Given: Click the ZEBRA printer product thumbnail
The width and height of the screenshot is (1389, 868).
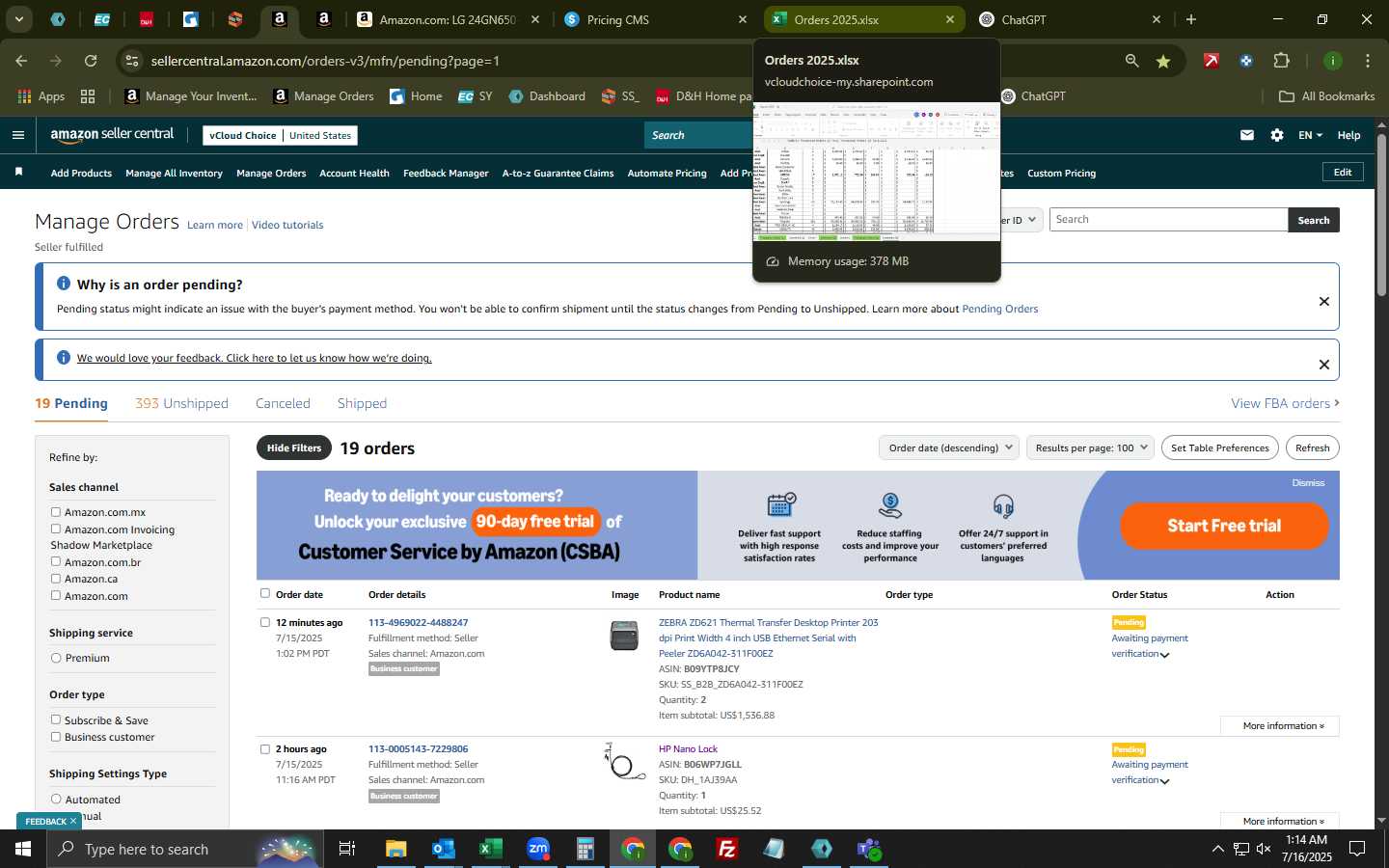Looking at the screenshot, I should click(x=624, y=636).
